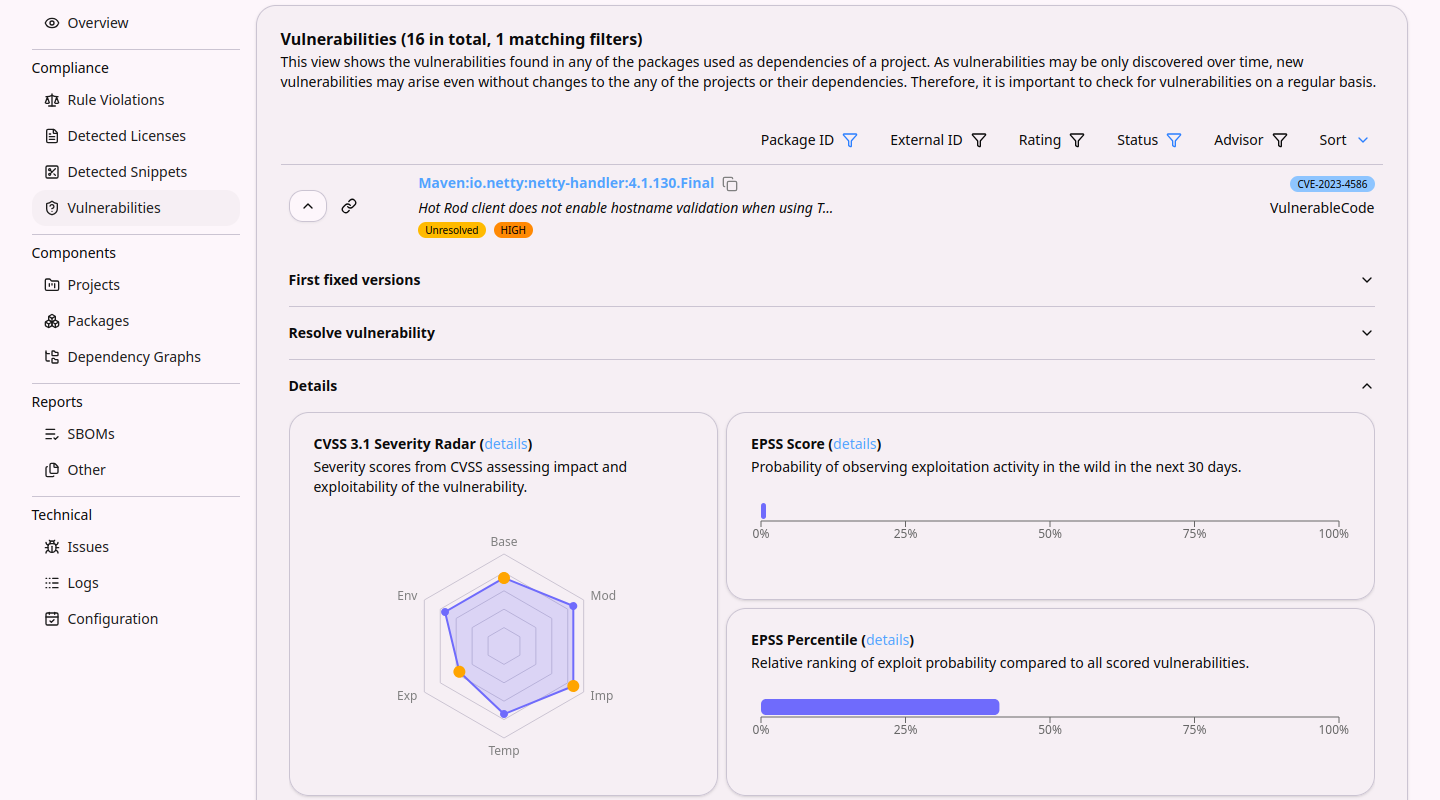The image size is (1440, 800).
Task: Copy link to this vulnerability entry
Action: [349, 206]
